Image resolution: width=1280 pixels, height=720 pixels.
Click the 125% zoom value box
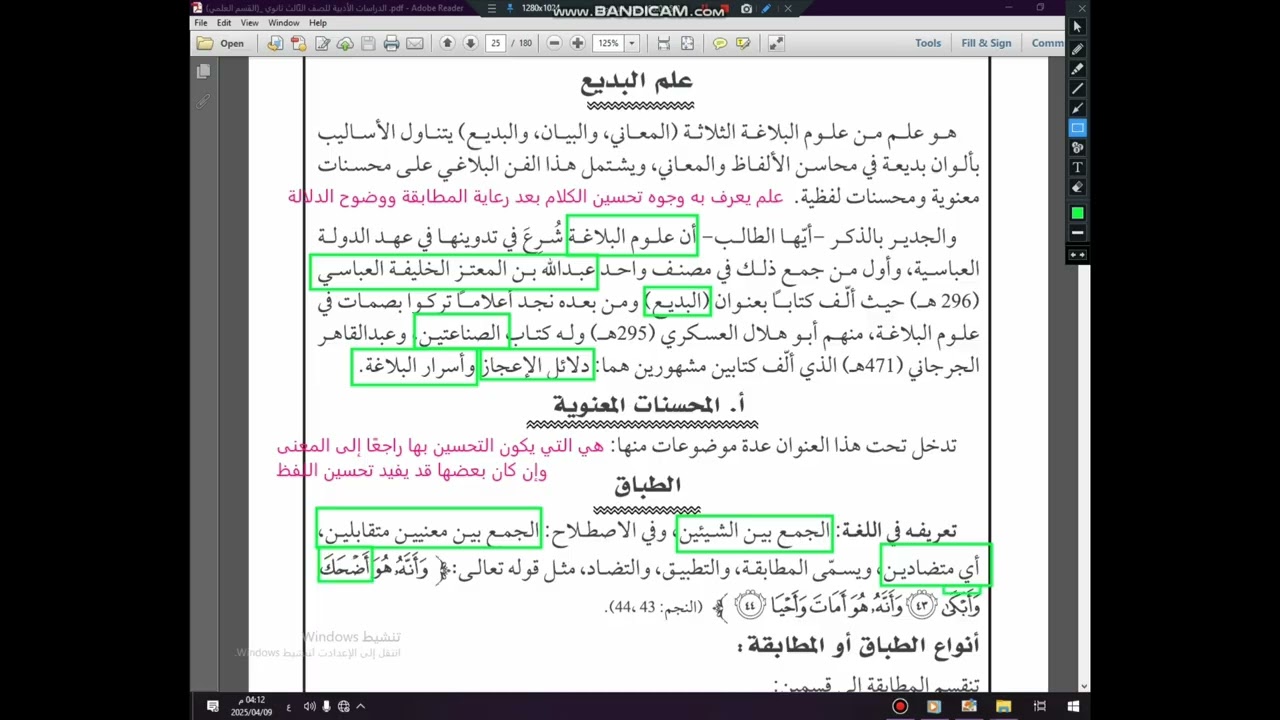tap(608, 43)
